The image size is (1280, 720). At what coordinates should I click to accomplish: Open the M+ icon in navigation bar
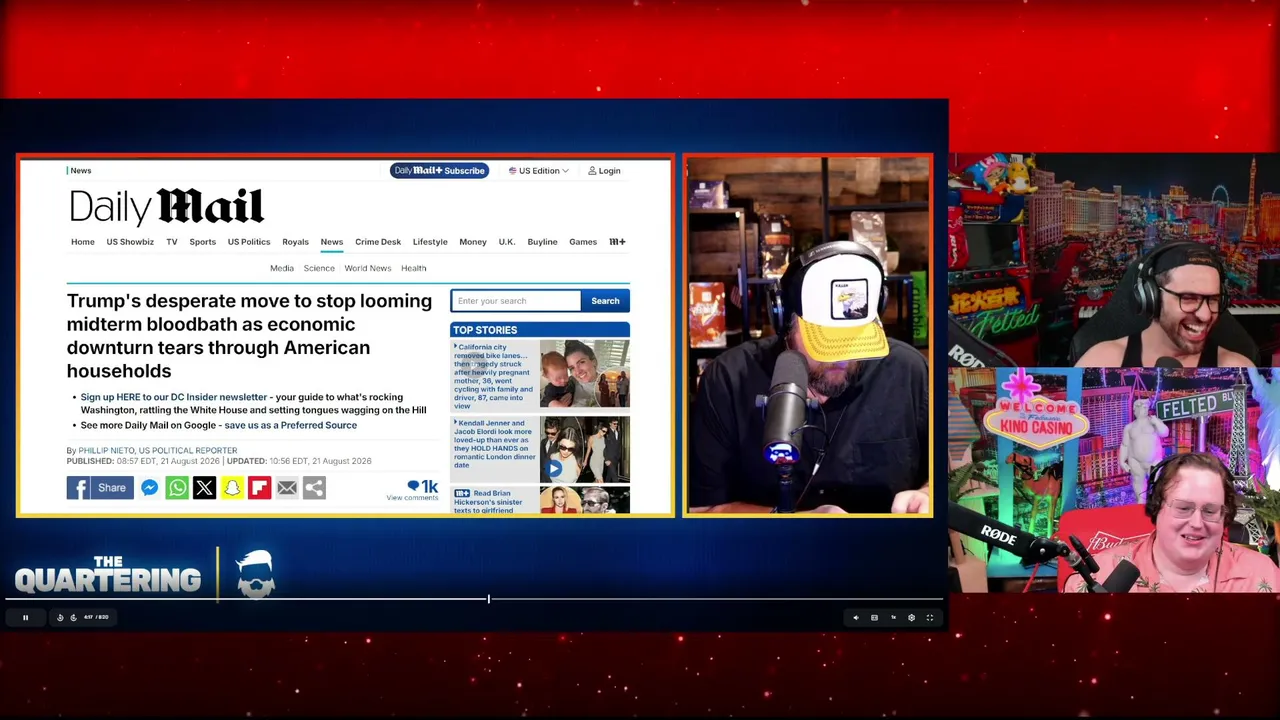pyautogui.click(x=617, y=242)
